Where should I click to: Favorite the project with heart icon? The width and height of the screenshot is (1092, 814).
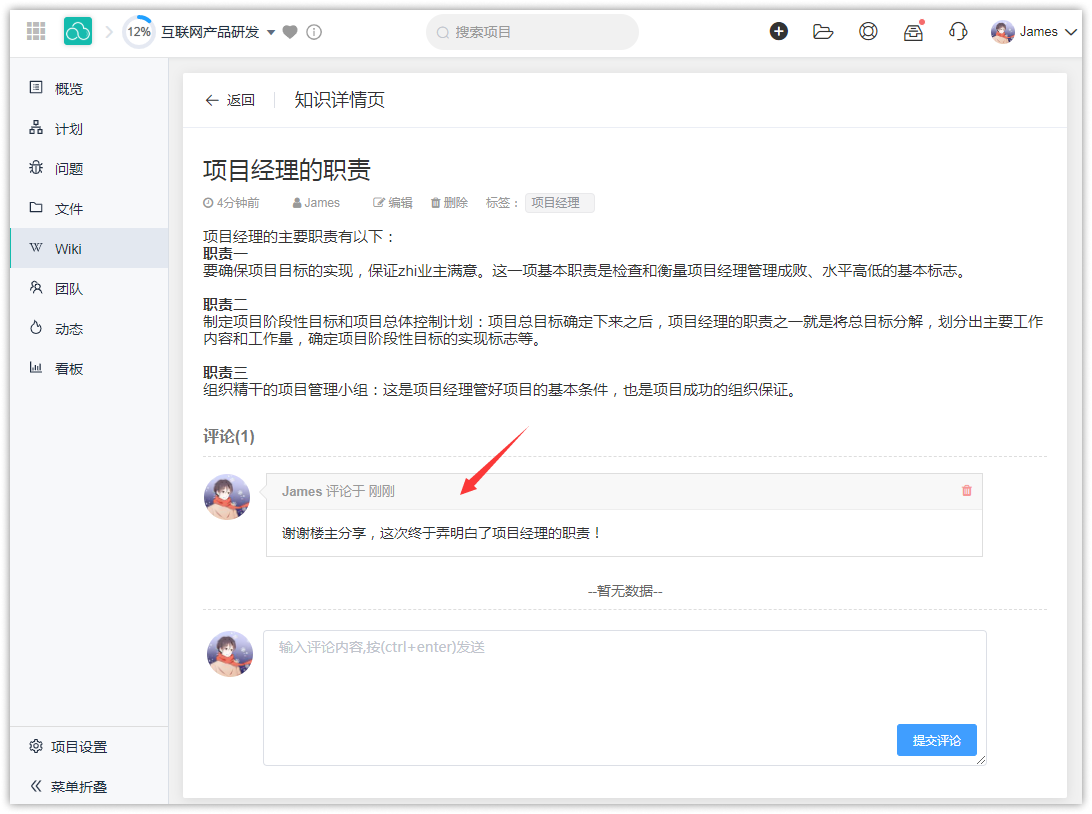pos(290,32)
